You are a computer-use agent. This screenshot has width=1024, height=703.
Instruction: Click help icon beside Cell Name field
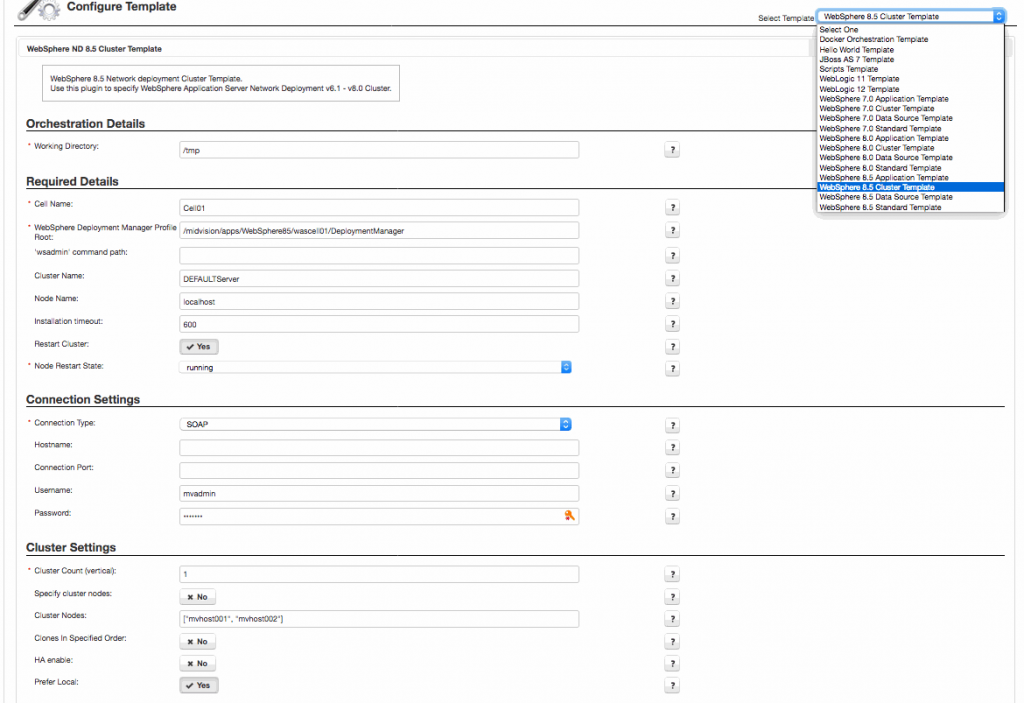pos(673,207)
